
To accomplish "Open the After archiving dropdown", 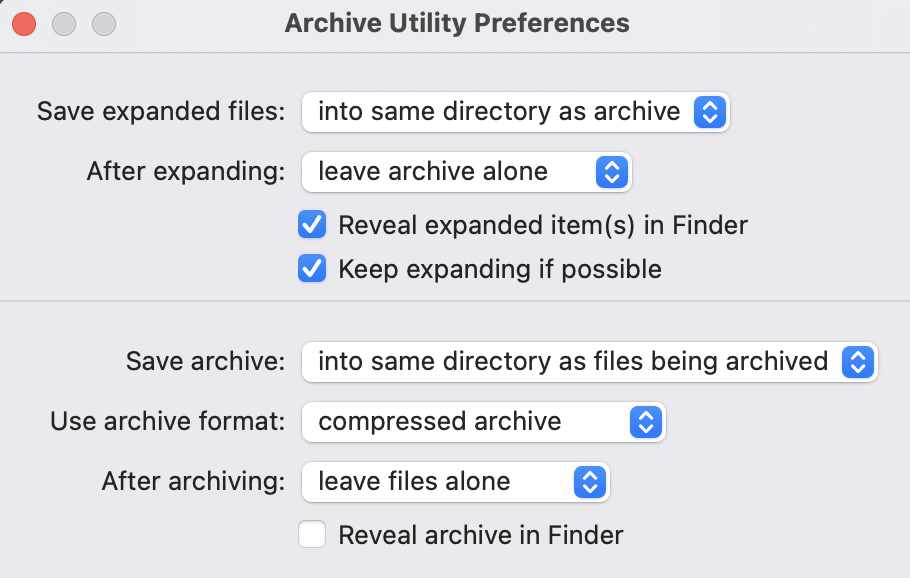I will click(455, 482).
